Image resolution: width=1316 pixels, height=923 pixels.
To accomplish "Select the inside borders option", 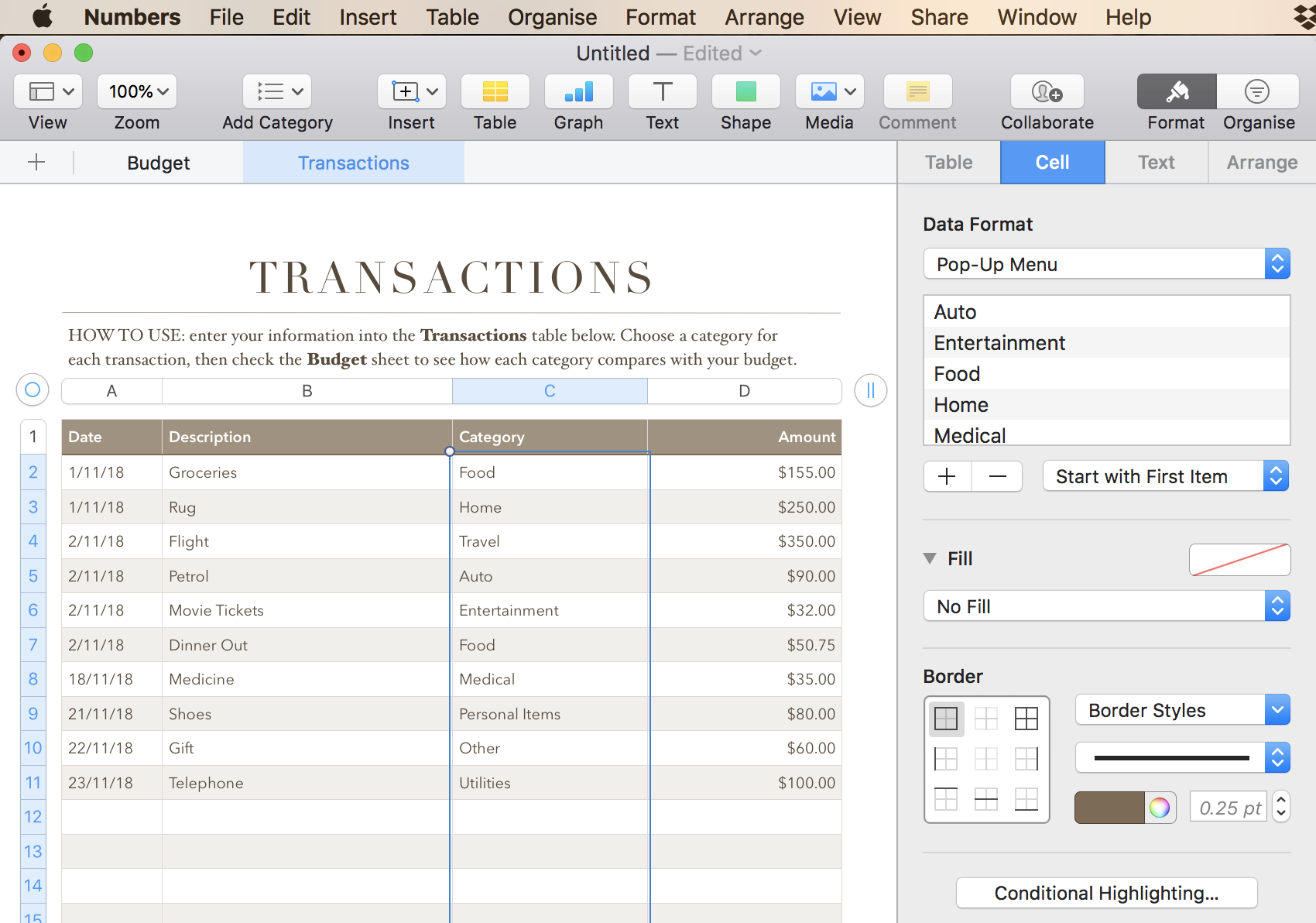I will coord(986,719).
